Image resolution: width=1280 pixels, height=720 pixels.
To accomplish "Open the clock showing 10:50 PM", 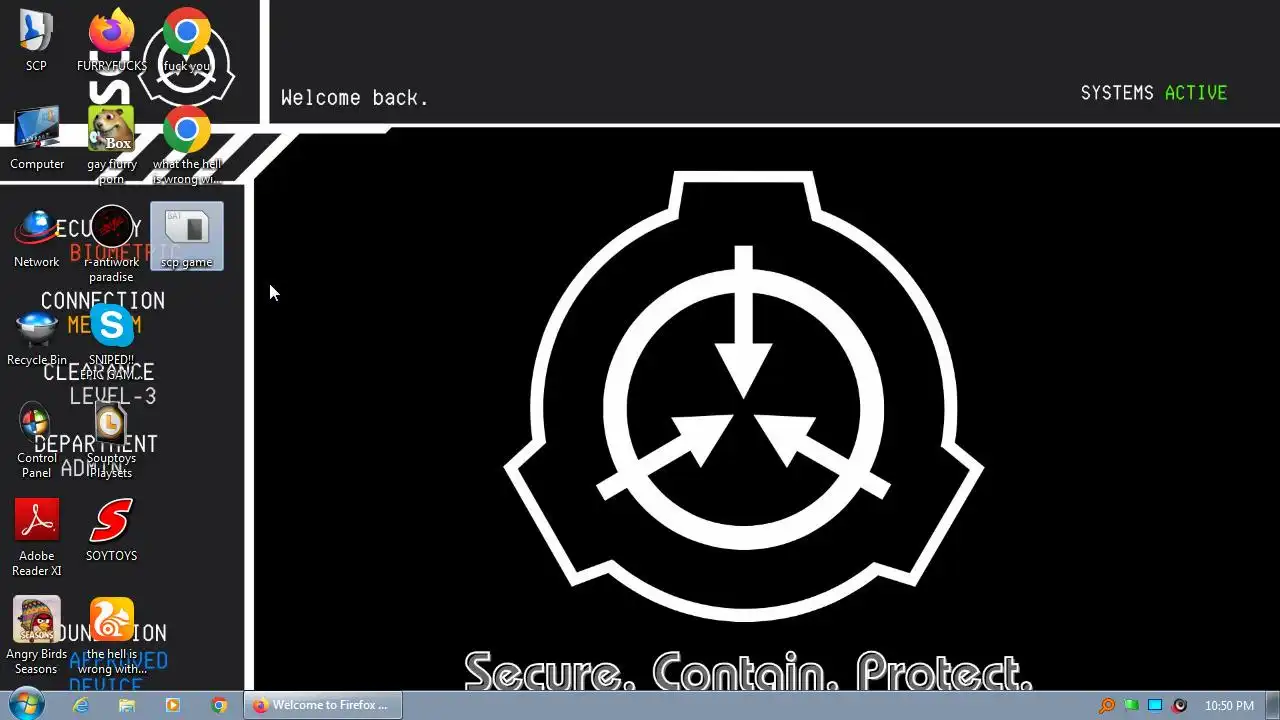I will 1229,705.
